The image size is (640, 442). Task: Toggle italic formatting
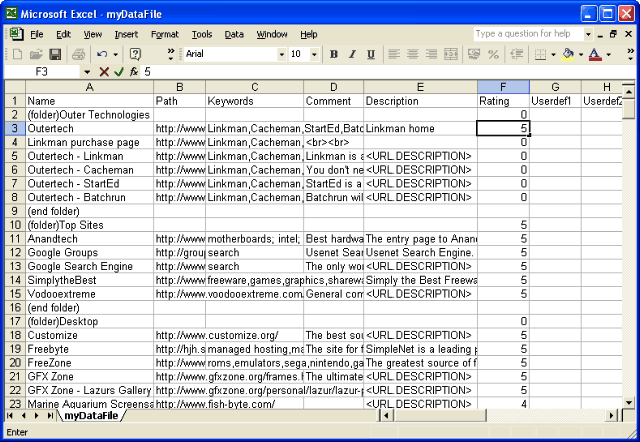352,54
